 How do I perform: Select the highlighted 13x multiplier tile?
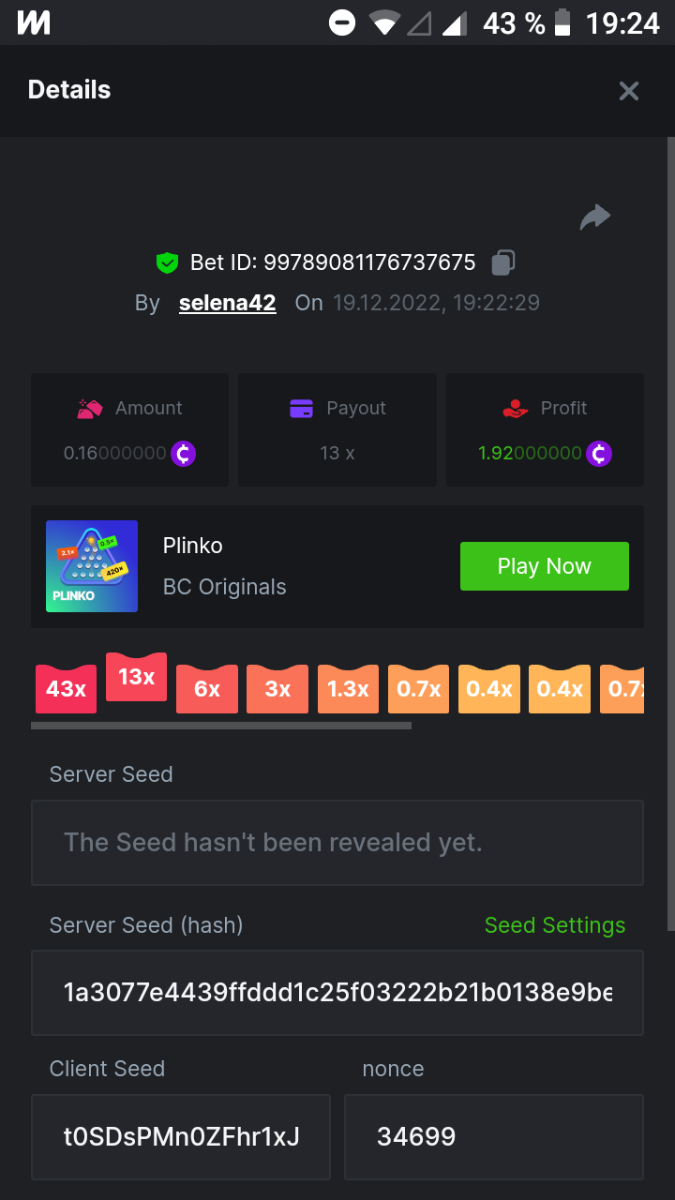136,677
